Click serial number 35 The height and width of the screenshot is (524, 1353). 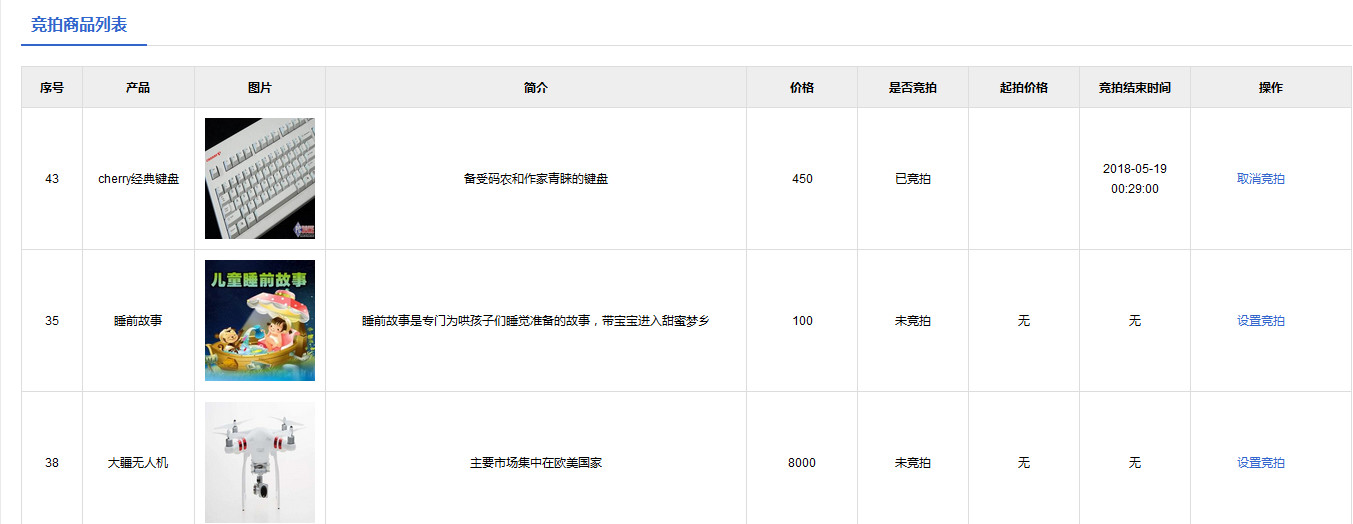click(x=52, y=321)
